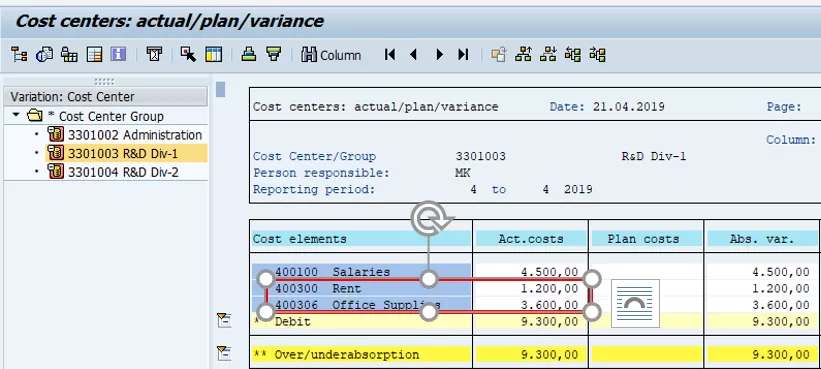The width and height of the screenshot is (821, 369).
Task: Click the icon beside 3301004 R&D Div-2
Action: click(56, 171)
